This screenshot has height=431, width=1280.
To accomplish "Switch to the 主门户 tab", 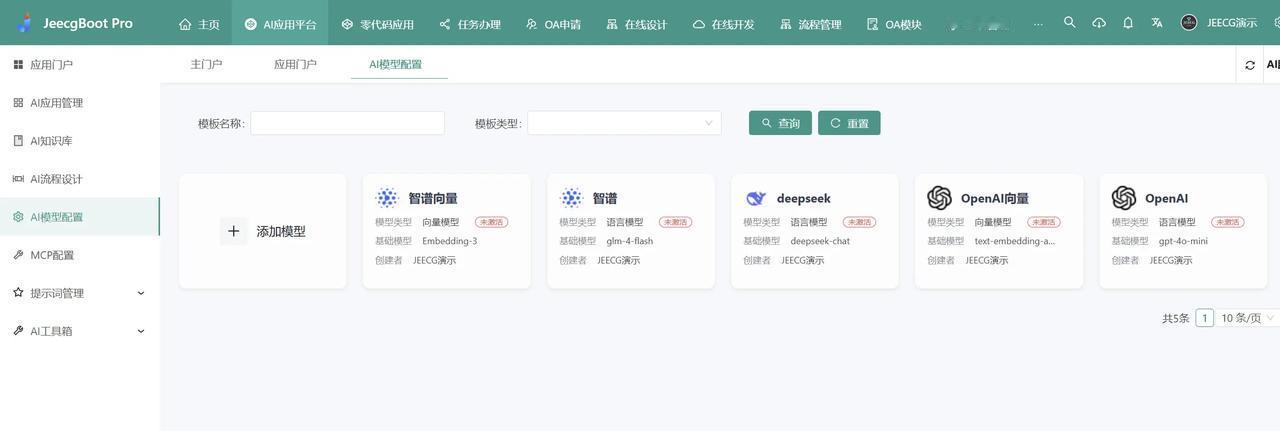I will click(x=206, y=64).
